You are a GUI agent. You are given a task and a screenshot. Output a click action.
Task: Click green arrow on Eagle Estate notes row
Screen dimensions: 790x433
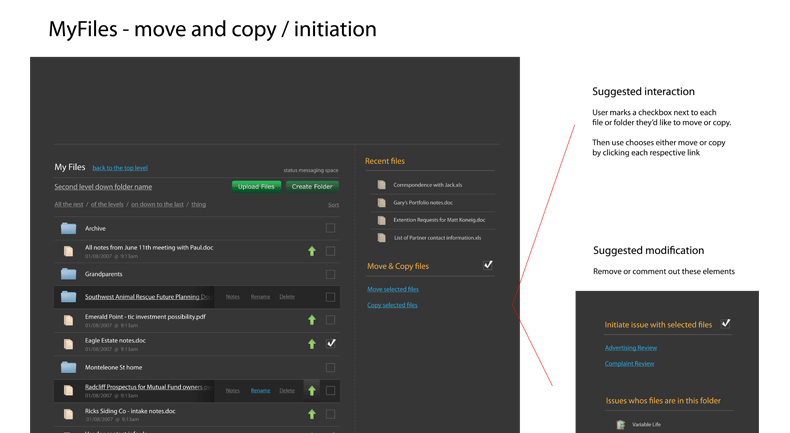(312, 344)
